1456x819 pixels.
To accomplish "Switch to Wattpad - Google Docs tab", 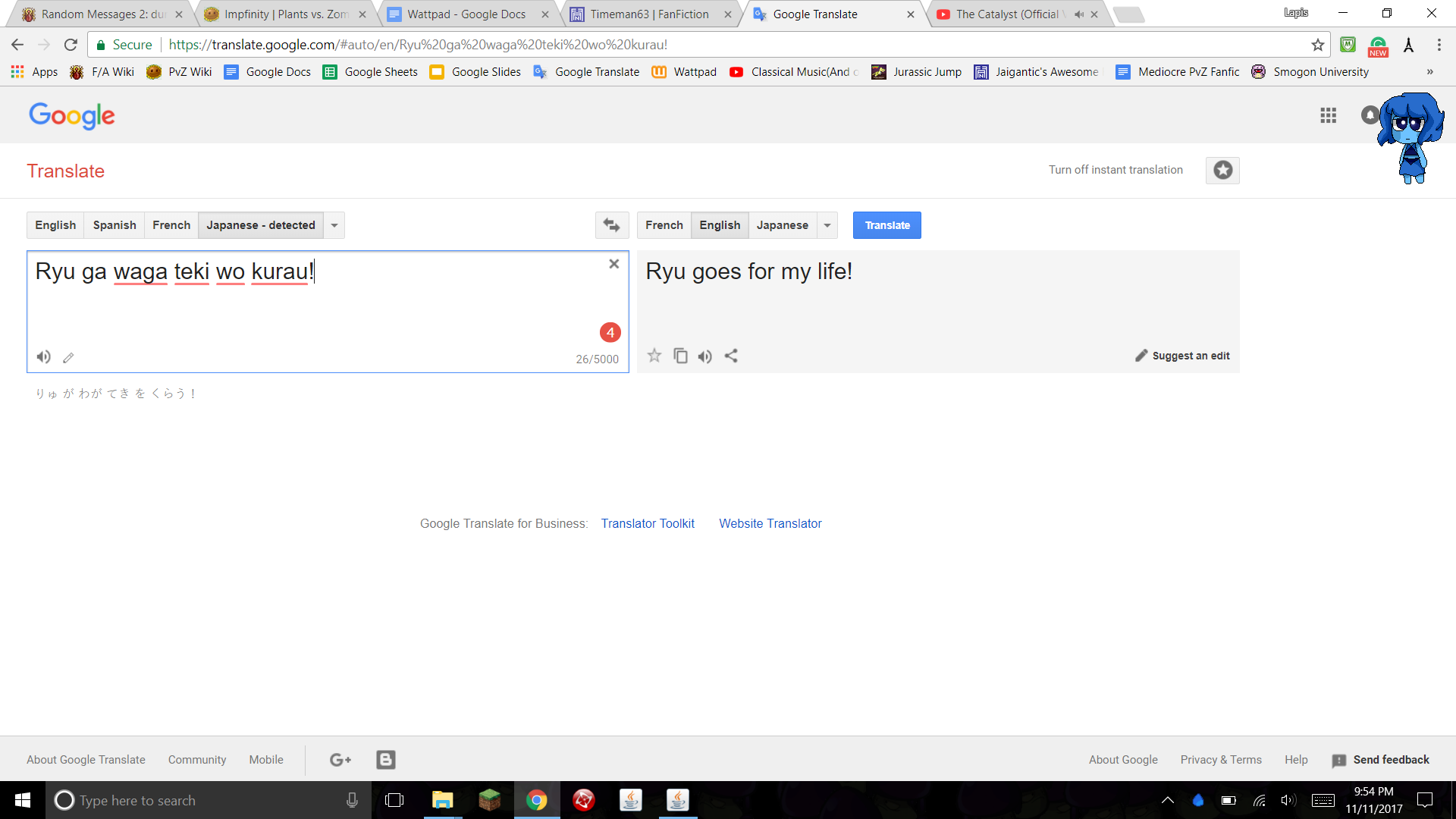I will tap(466, 14).
